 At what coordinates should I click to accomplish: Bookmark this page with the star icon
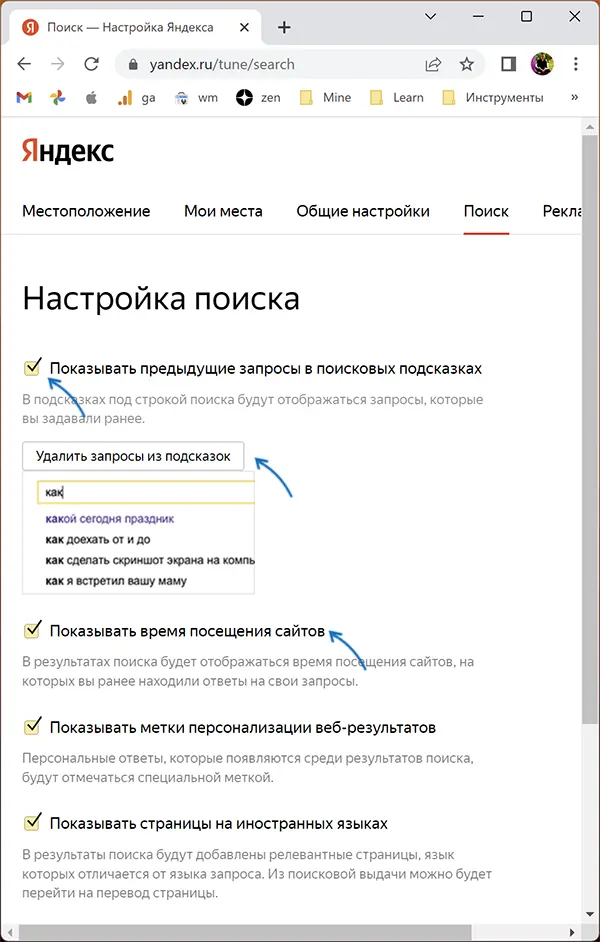(x=467, y=64)
